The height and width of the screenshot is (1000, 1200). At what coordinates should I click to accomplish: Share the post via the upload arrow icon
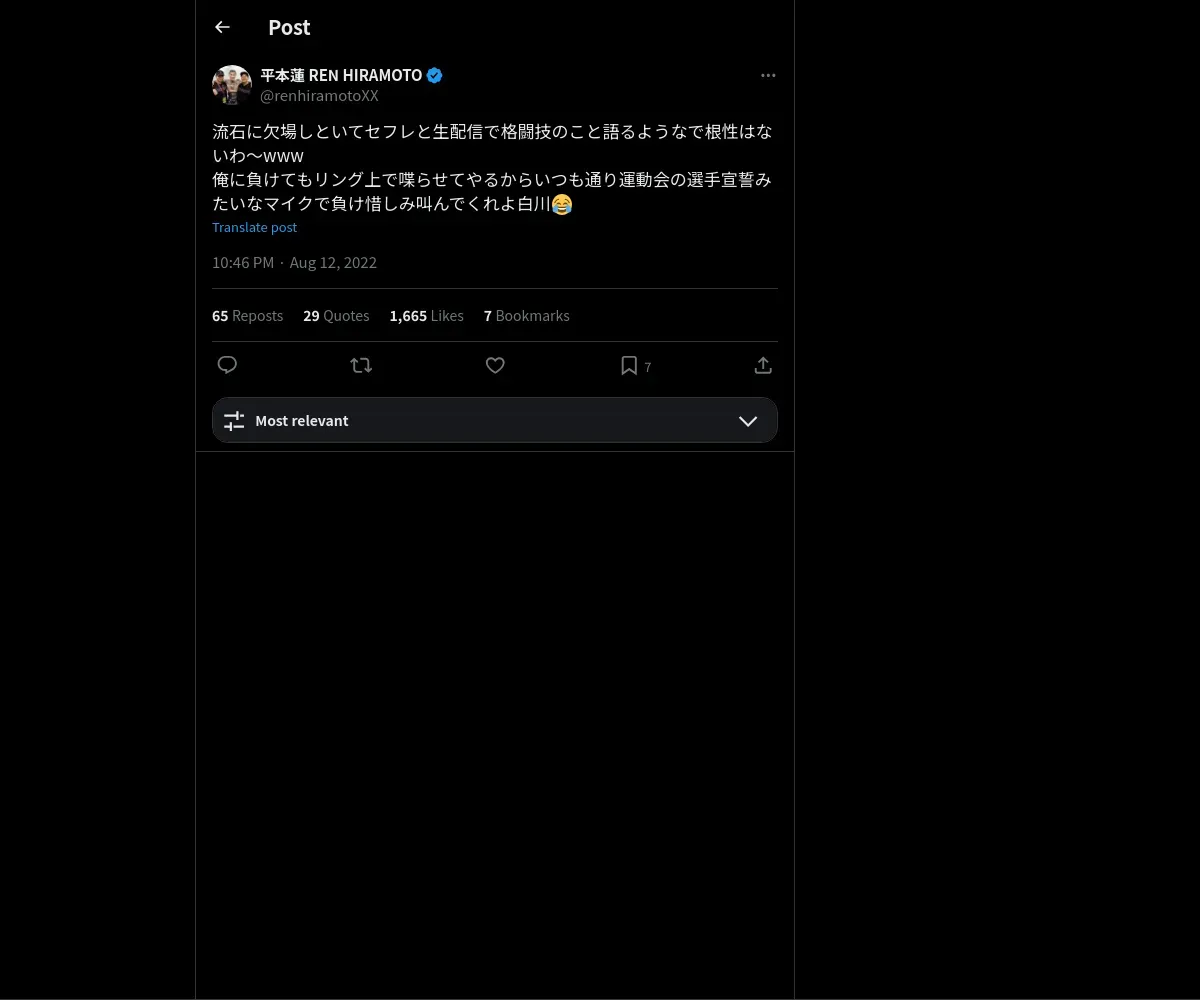(x=763, y=365)
